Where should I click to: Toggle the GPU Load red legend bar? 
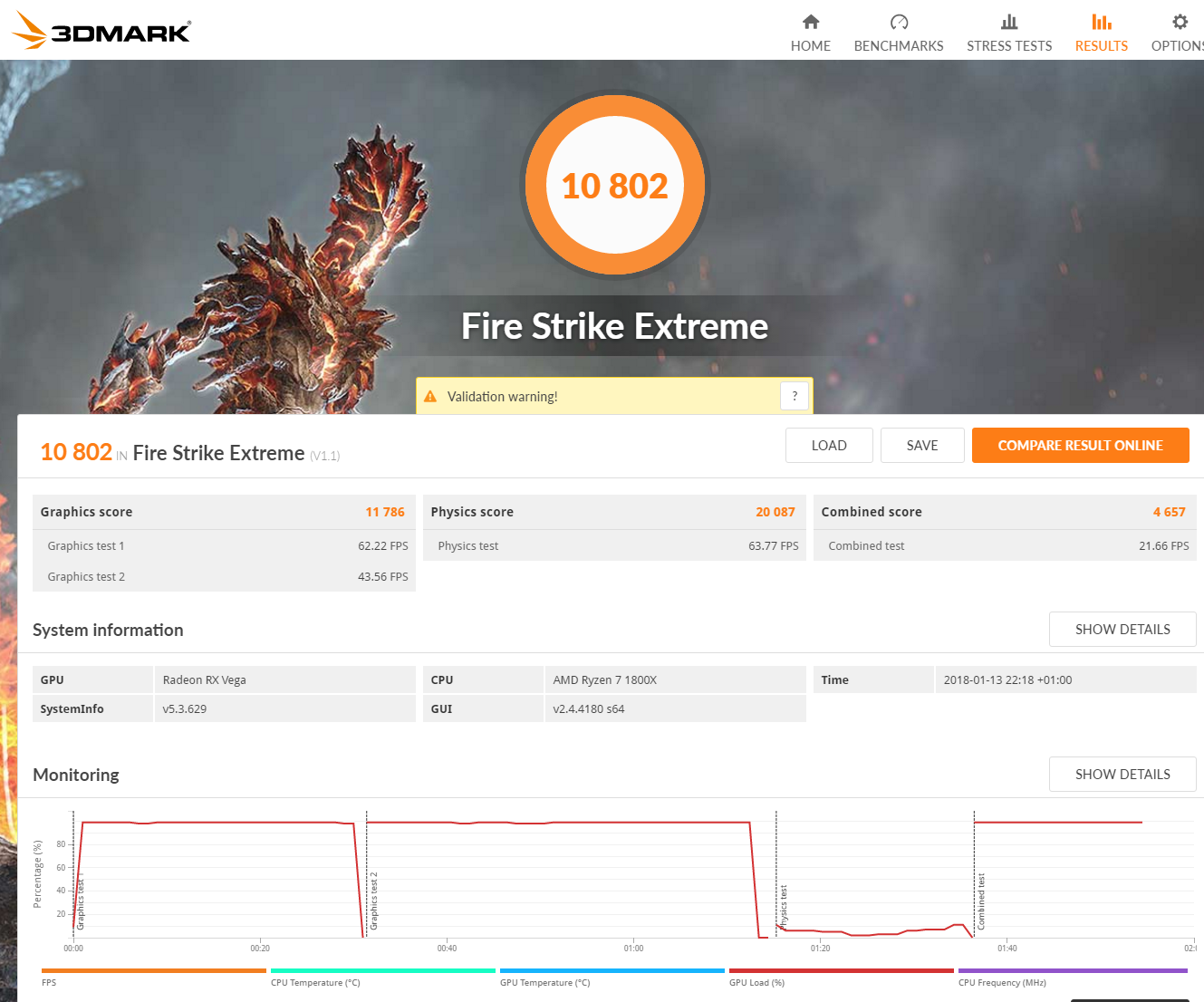pyautogui.click(x=842, y=970)
